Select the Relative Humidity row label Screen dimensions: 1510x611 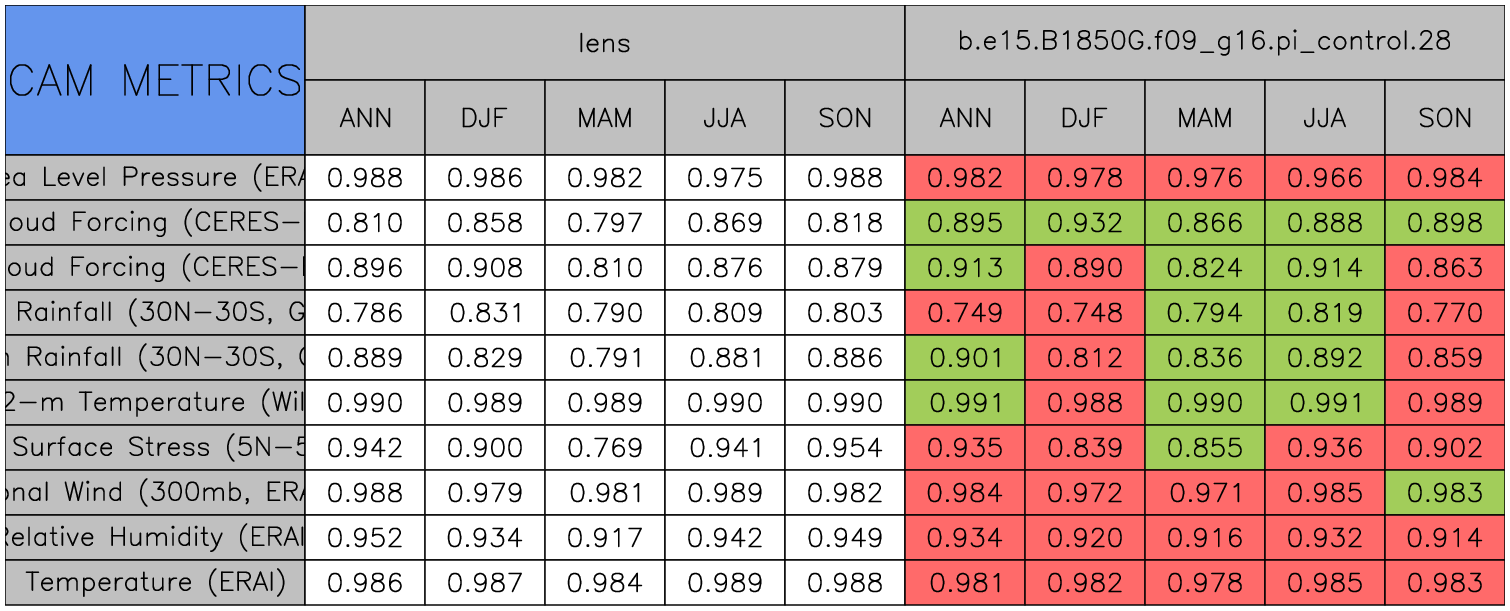click(155, 538)
